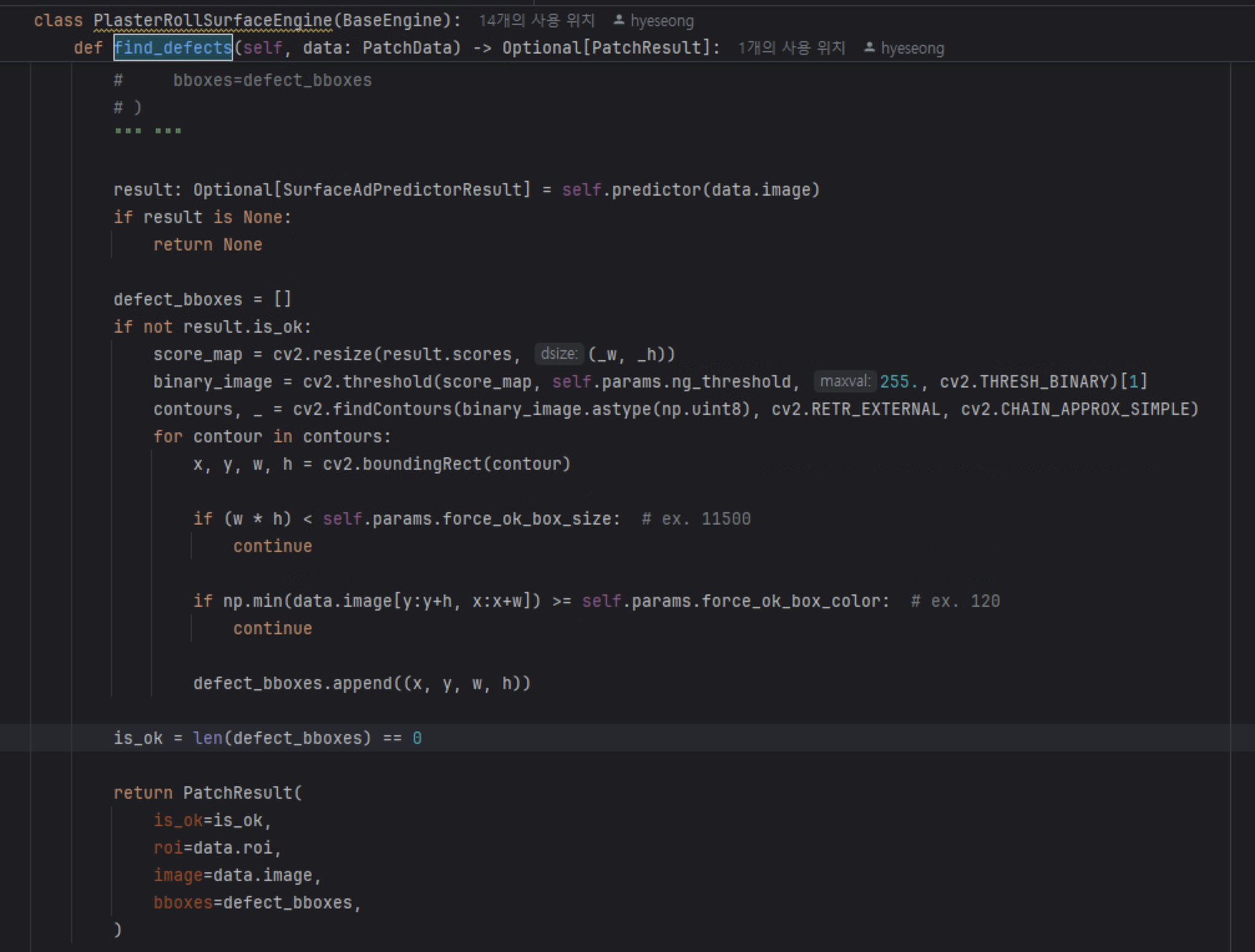Click PlasterRollSurfaceEngine class name
This screenshot has height=952, width=1255.
coord(213,21)
